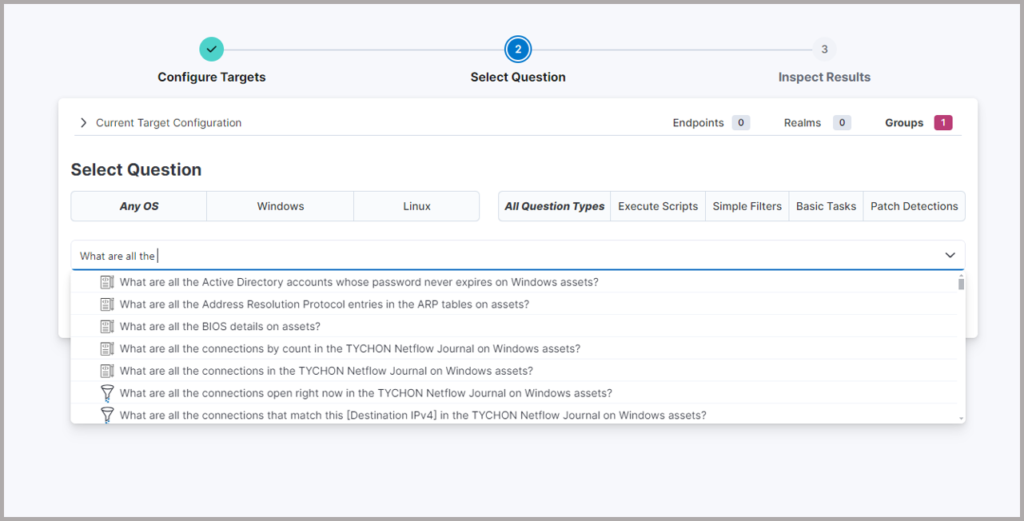Click the table icon beside connections by count question
This screenshot has height=521, width=1024.
click(107, 349)
